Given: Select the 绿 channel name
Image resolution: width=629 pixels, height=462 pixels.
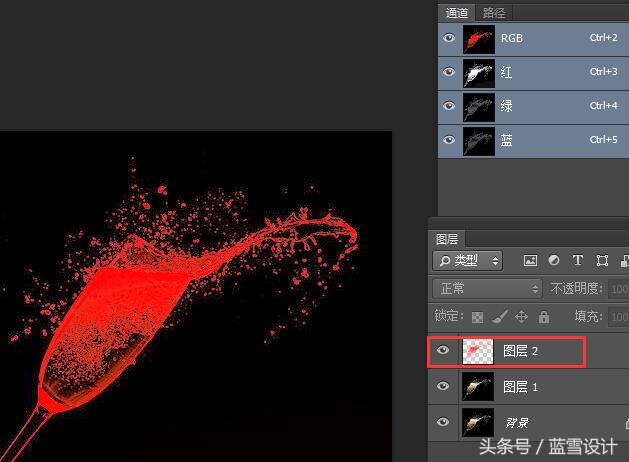Looking at the screenshot, I should [506, 106].
